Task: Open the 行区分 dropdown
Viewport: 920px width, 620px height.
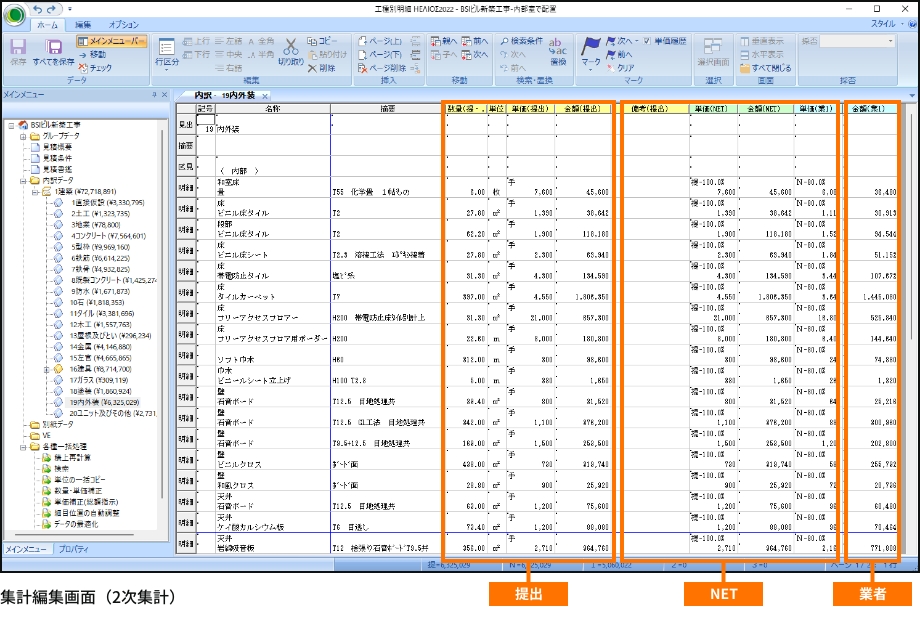Action: [166, 52]
